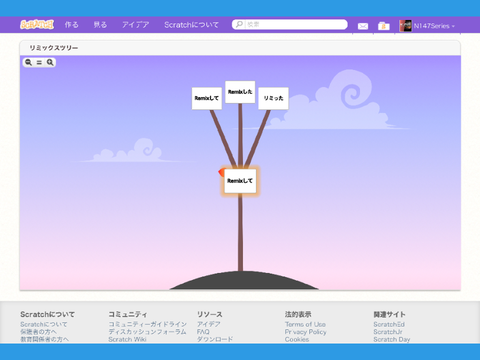480x360 pixels.
Task: Open the 見る menu item
Action: 100,25
